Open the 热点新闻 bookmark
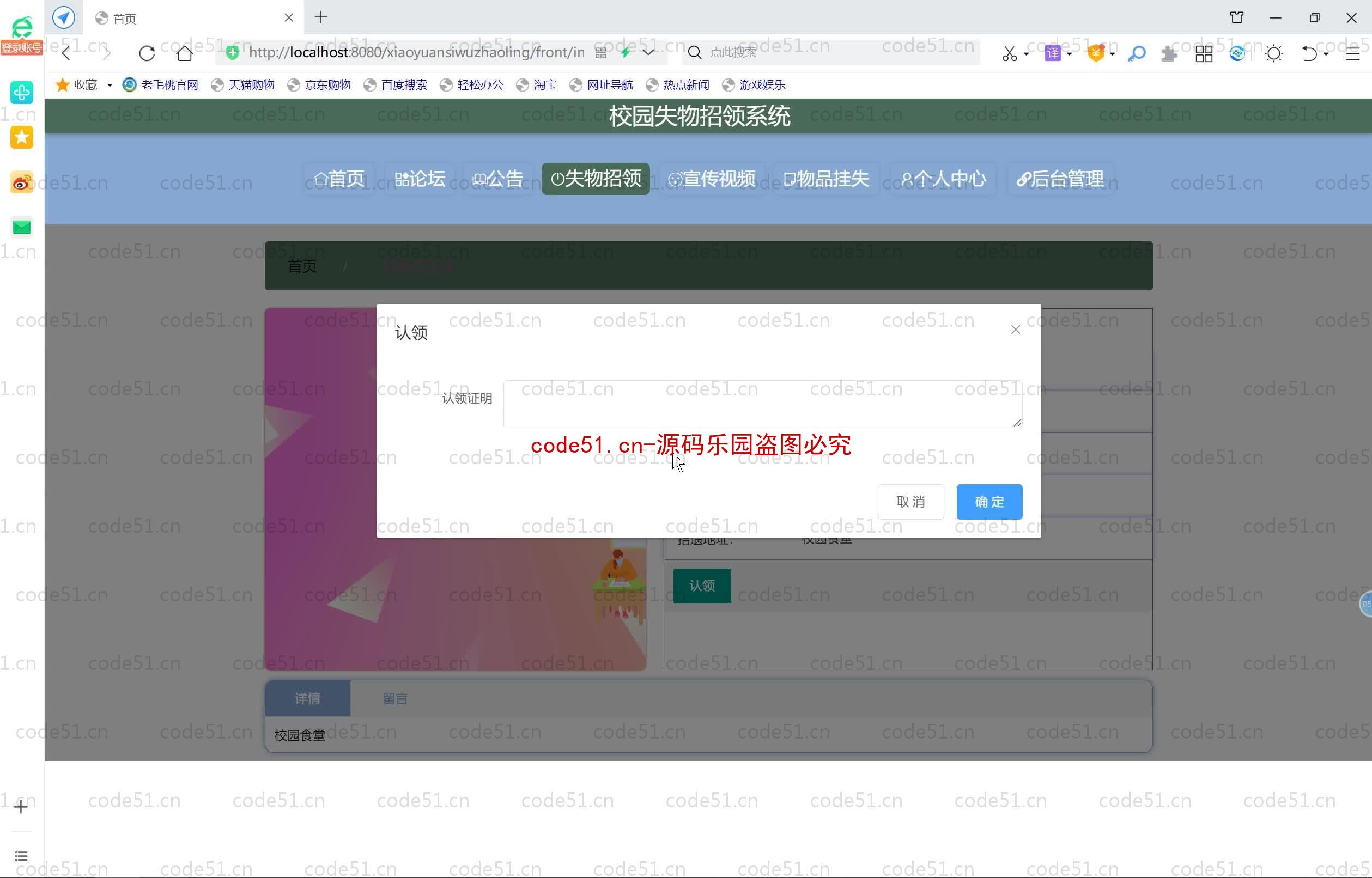 (677, 84)
